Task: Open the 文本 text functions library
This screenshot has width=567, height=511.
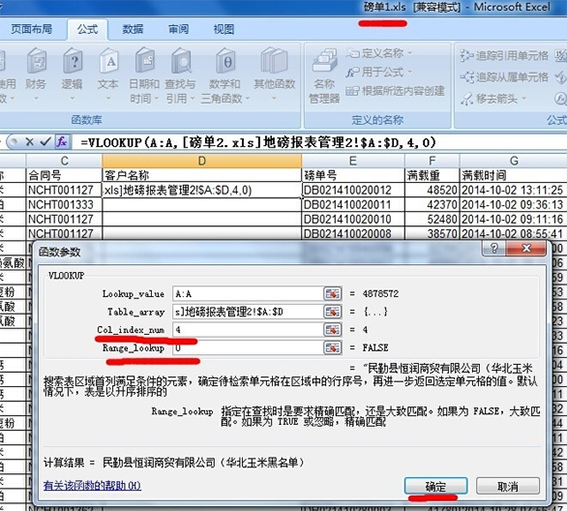Action: pyautogui.click(x=108, y=74)
